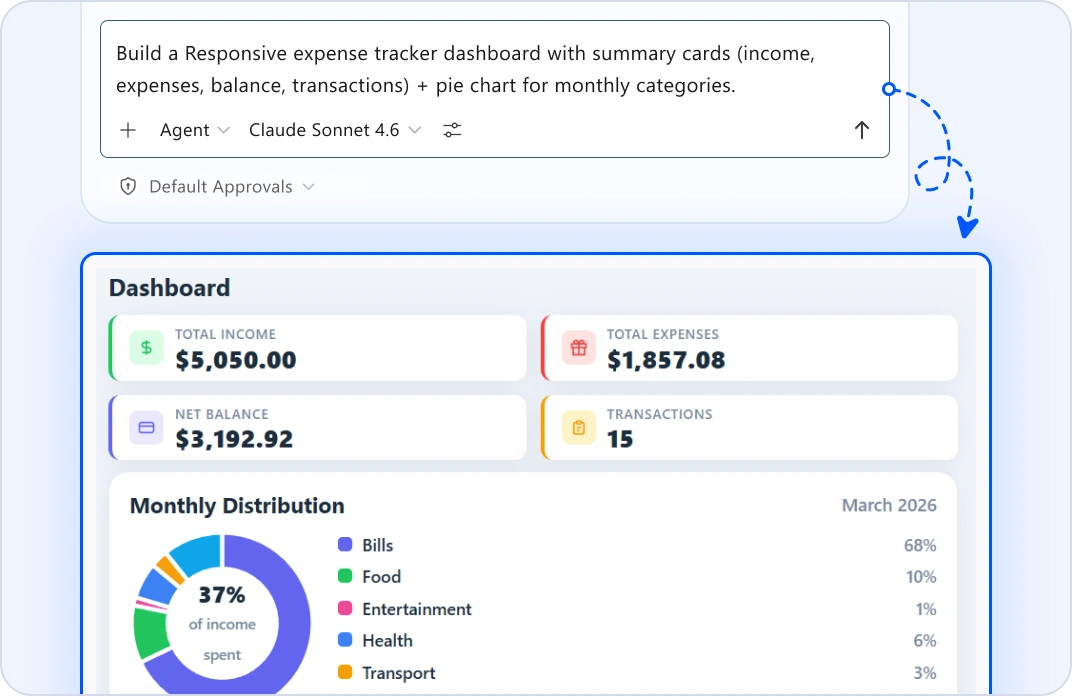Click the Bills purple legend swatch
1072x696 pixels.
tap(345, 544)
